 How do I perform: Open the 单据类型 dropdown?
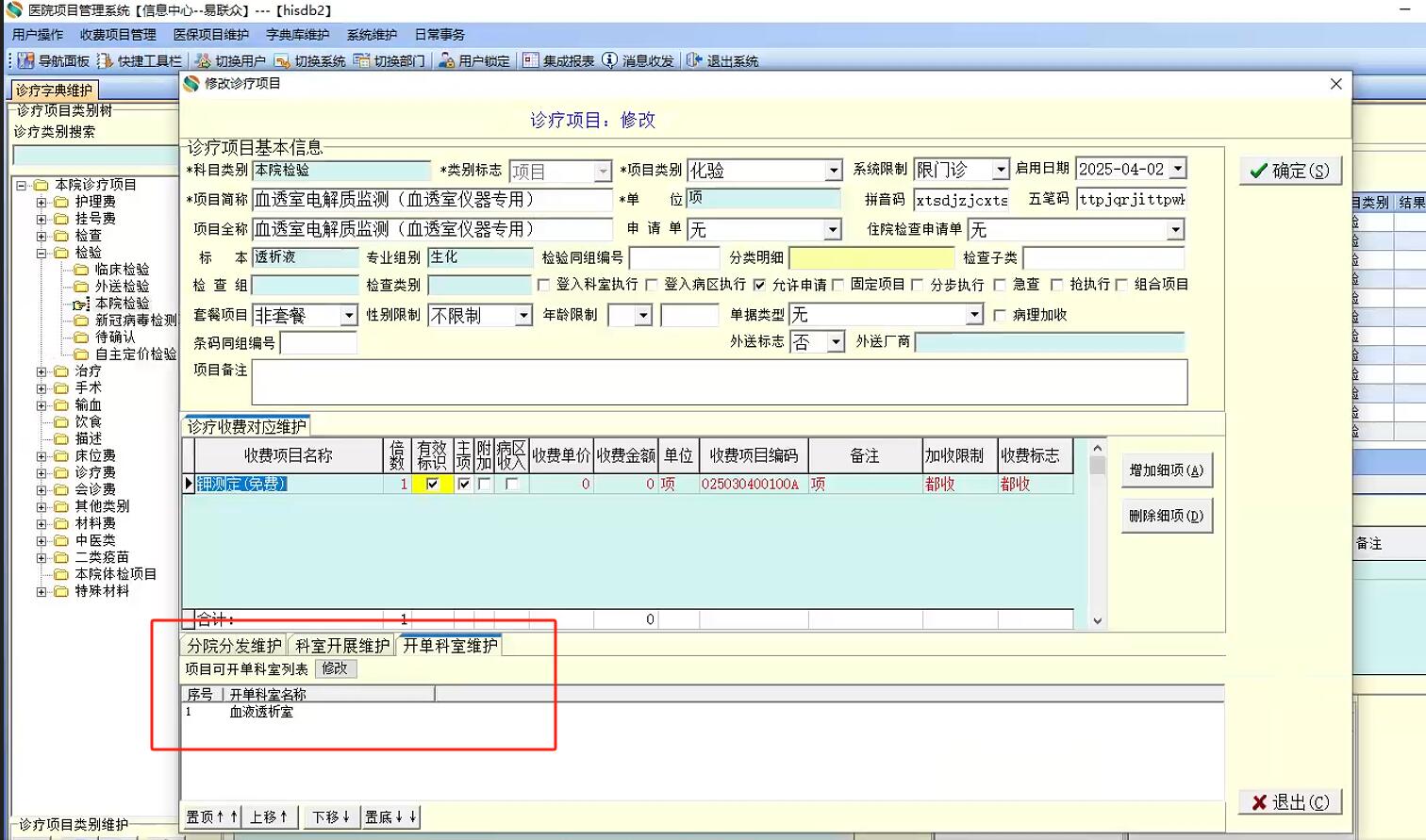975,315
